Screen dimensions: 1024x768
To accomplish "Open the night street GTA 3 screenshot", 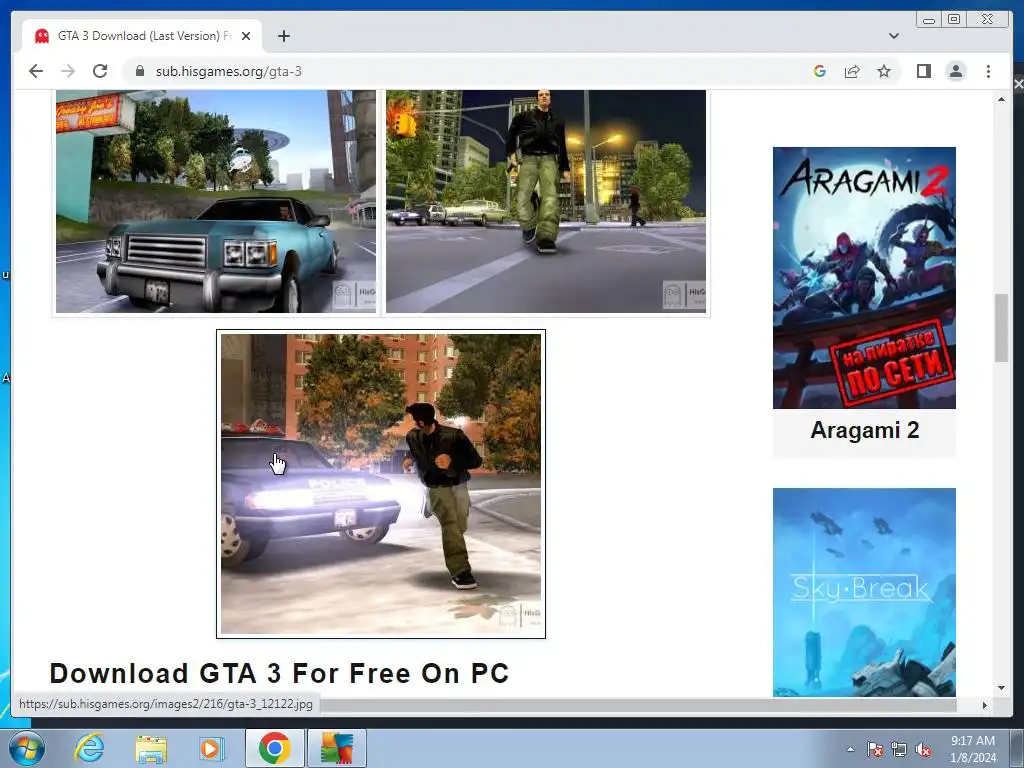I will pos(546,201).
